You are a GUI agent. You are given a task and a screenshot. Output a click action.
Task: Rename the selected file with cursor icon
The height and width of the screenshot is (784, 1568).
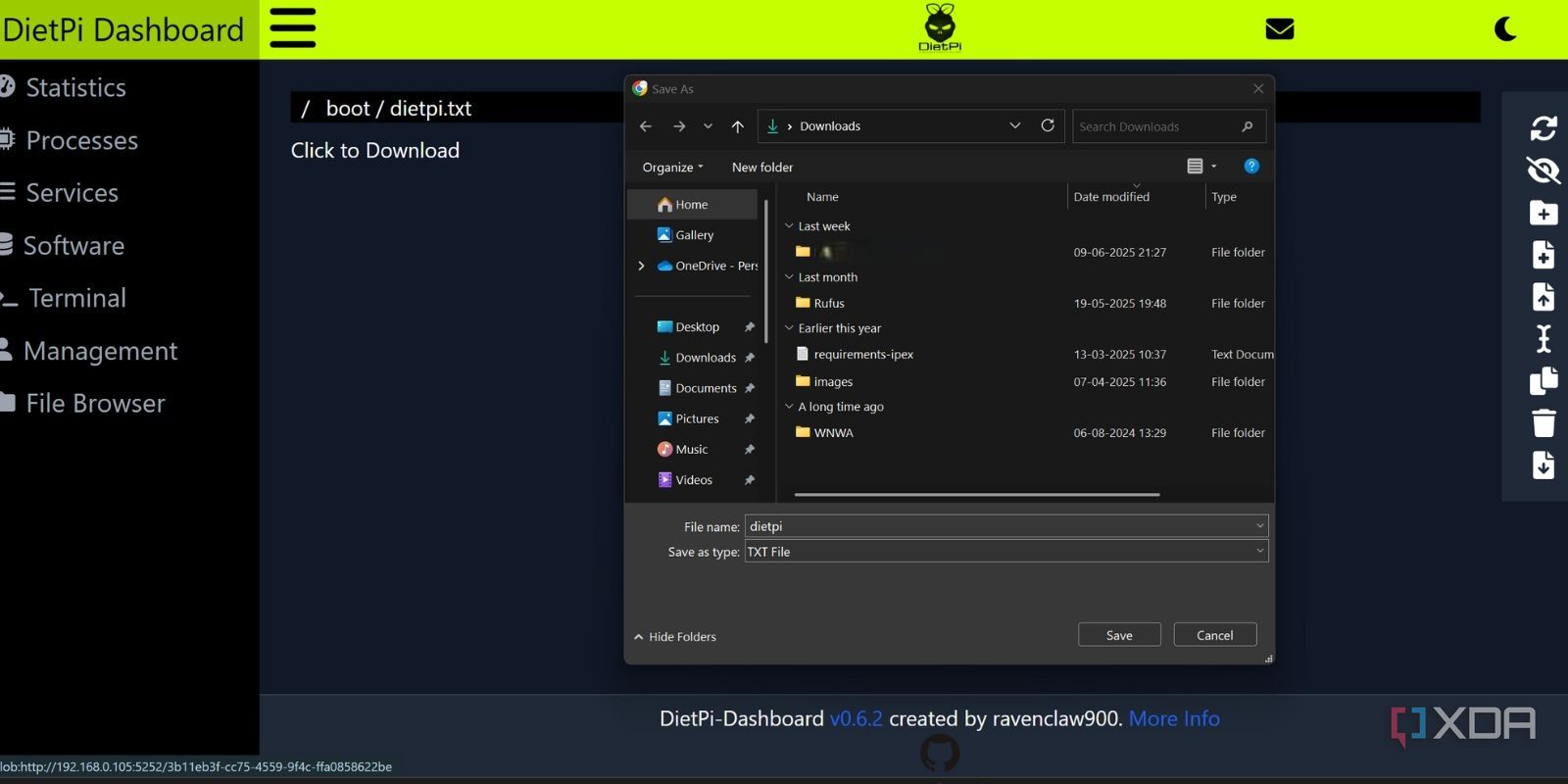coord(1543,338)
